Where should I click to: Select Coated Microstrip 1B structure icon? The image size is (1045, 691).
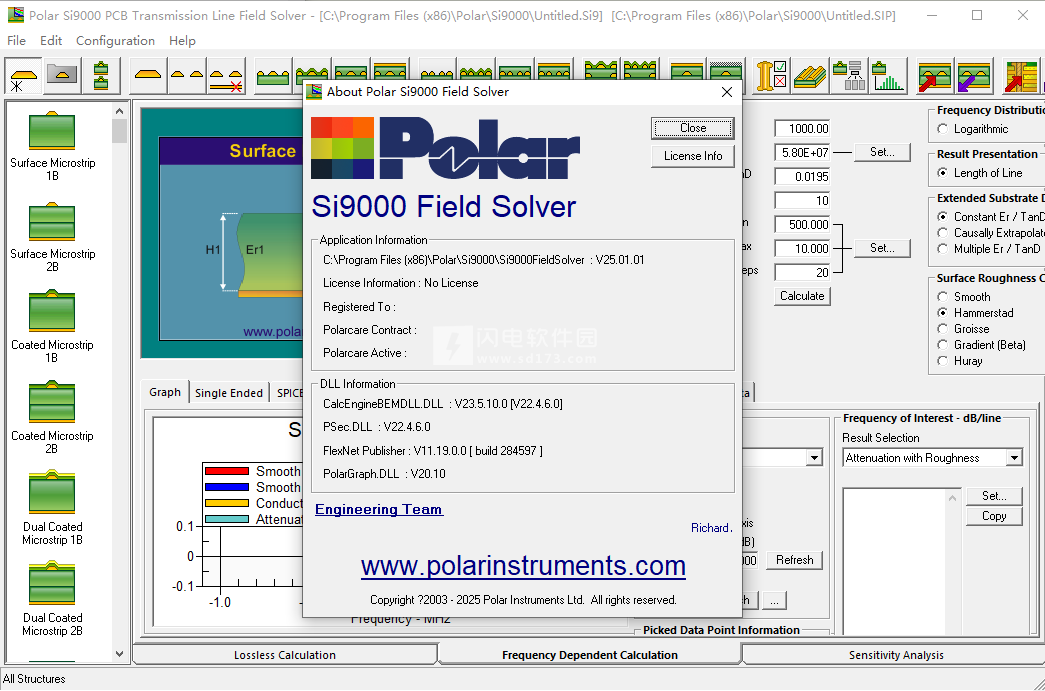coord(52,313)
